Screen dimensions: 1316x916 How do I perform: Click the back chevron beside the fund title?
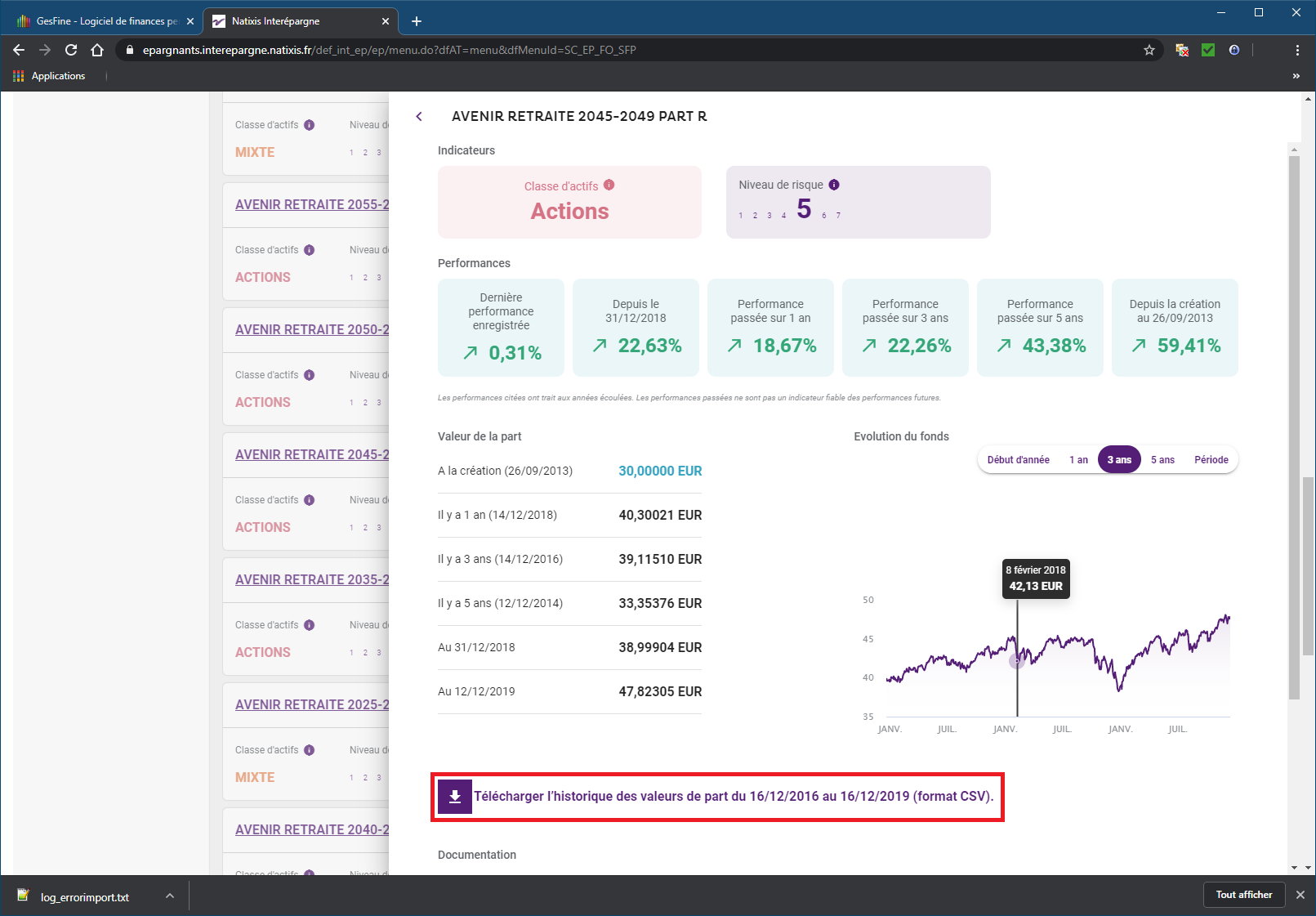pyautogui.click(x=419, y=117)
